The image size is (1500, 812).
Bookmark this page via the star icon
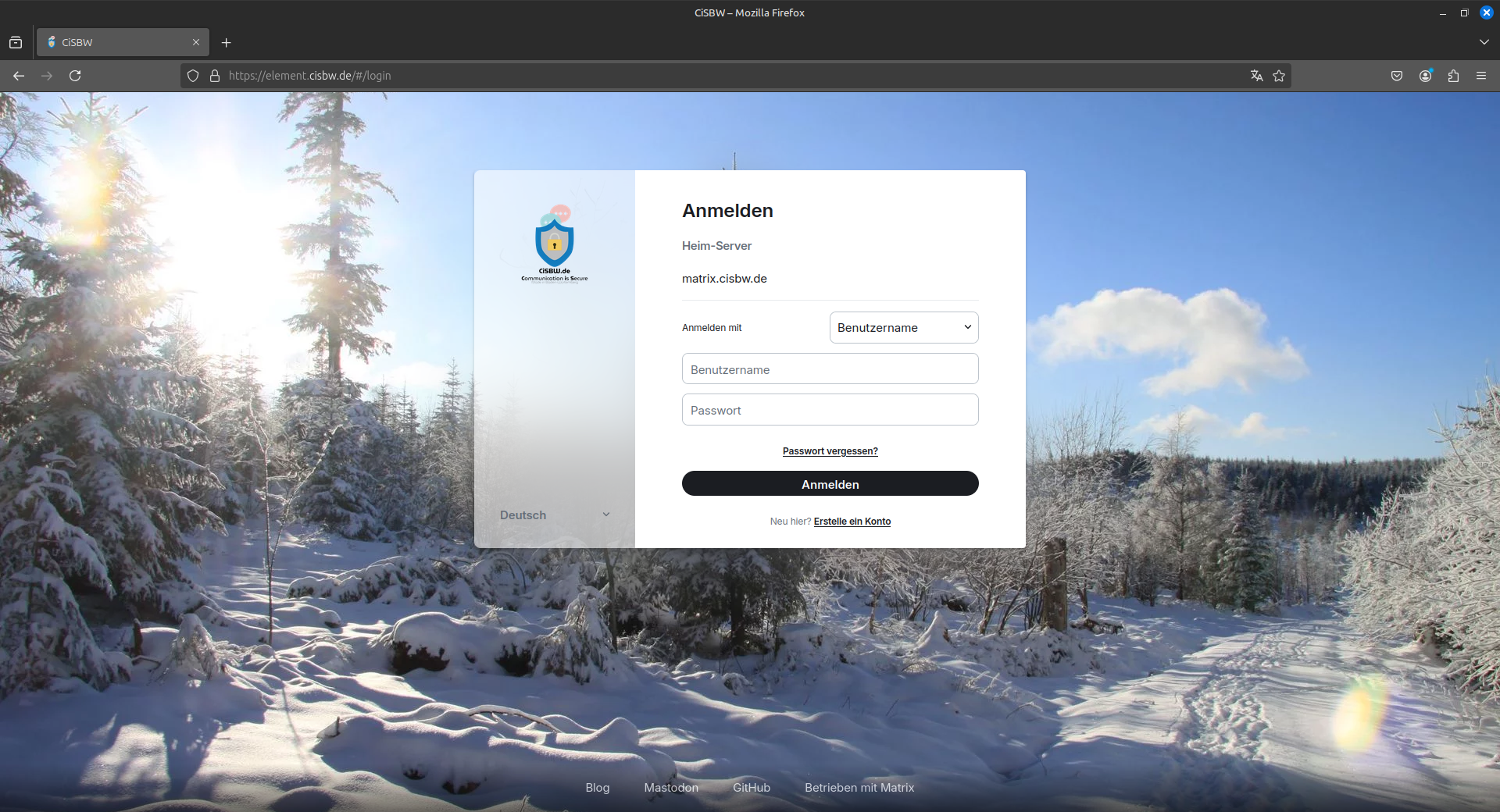click(x=1279, y=76)
